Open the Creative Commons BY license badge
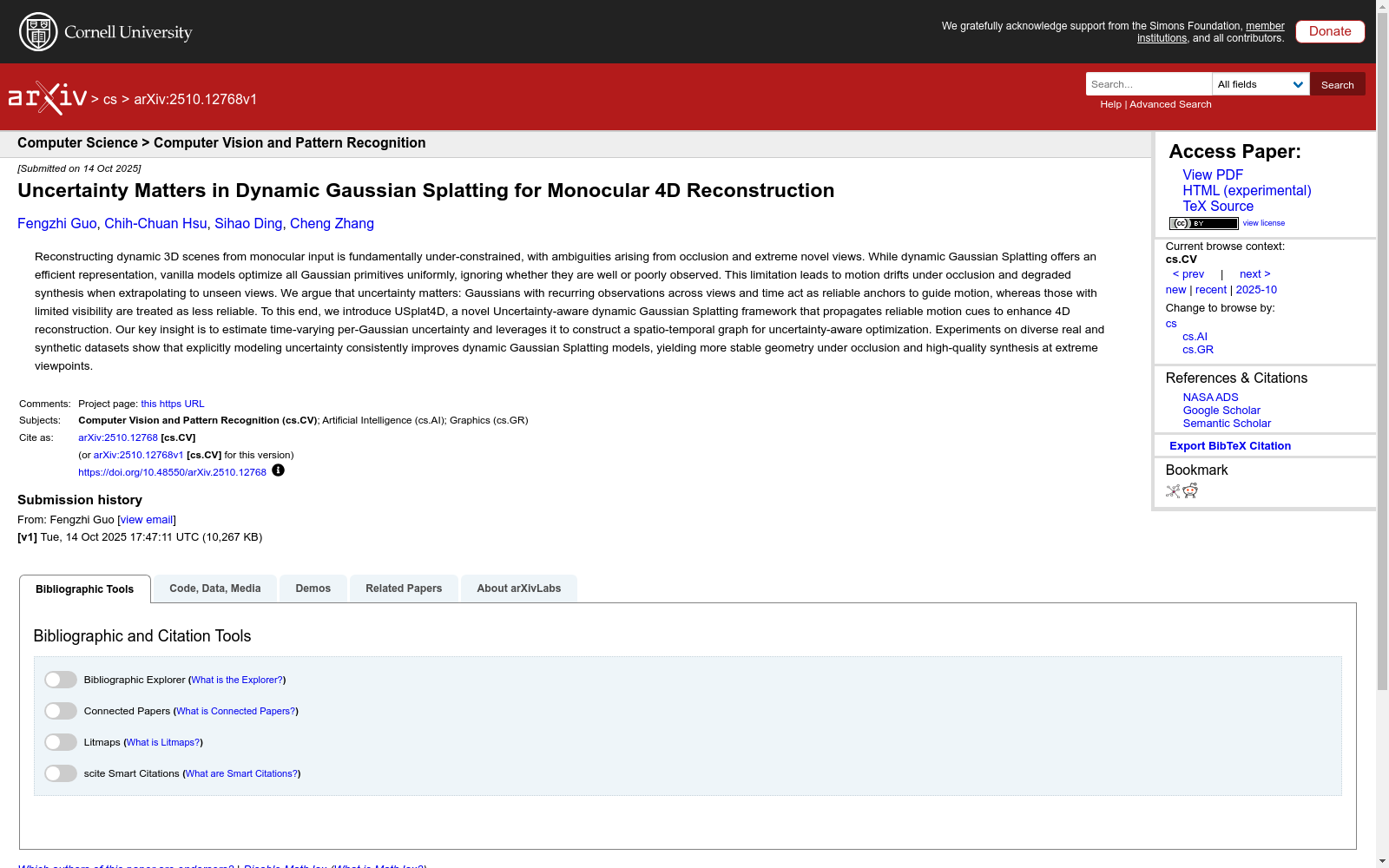This screenshot has width=1389, height=868. pyautogui.click(x=1203, y=224)
